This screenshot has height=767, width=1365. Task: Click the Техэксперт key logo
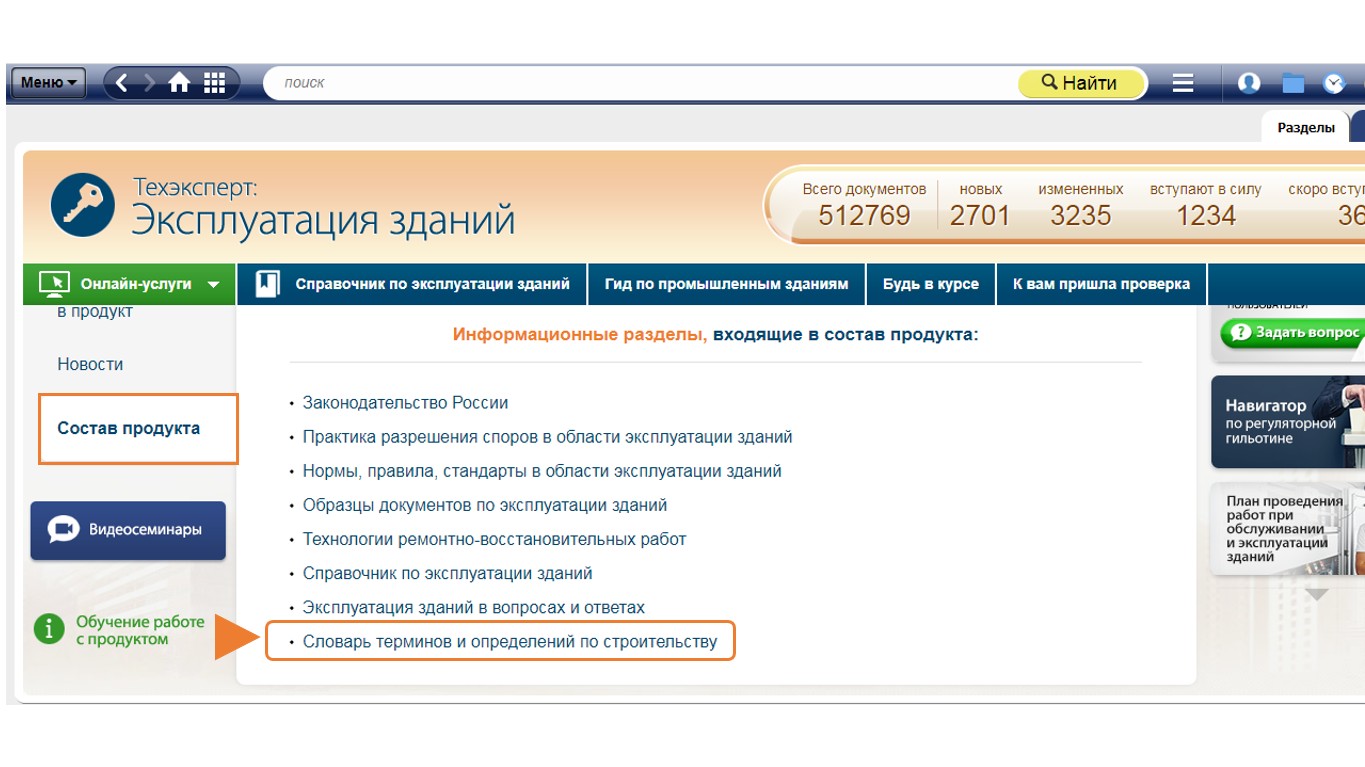click(83, 205)
